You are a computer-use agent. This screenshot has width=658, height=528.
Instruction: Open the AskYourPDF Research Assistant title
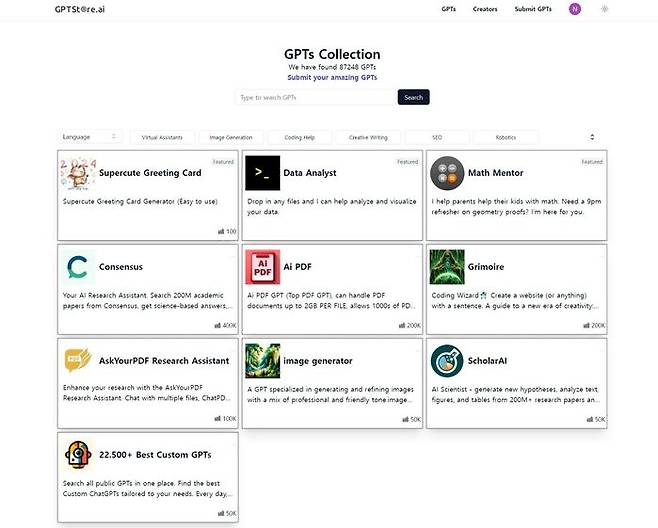[164, 361]
